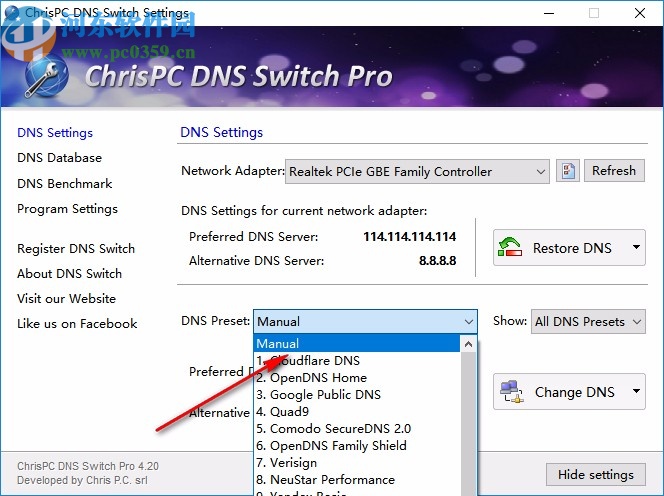Click the Refresh button
Image resolution: width=664 pixels, height=496 pixels.
point(614,171)
